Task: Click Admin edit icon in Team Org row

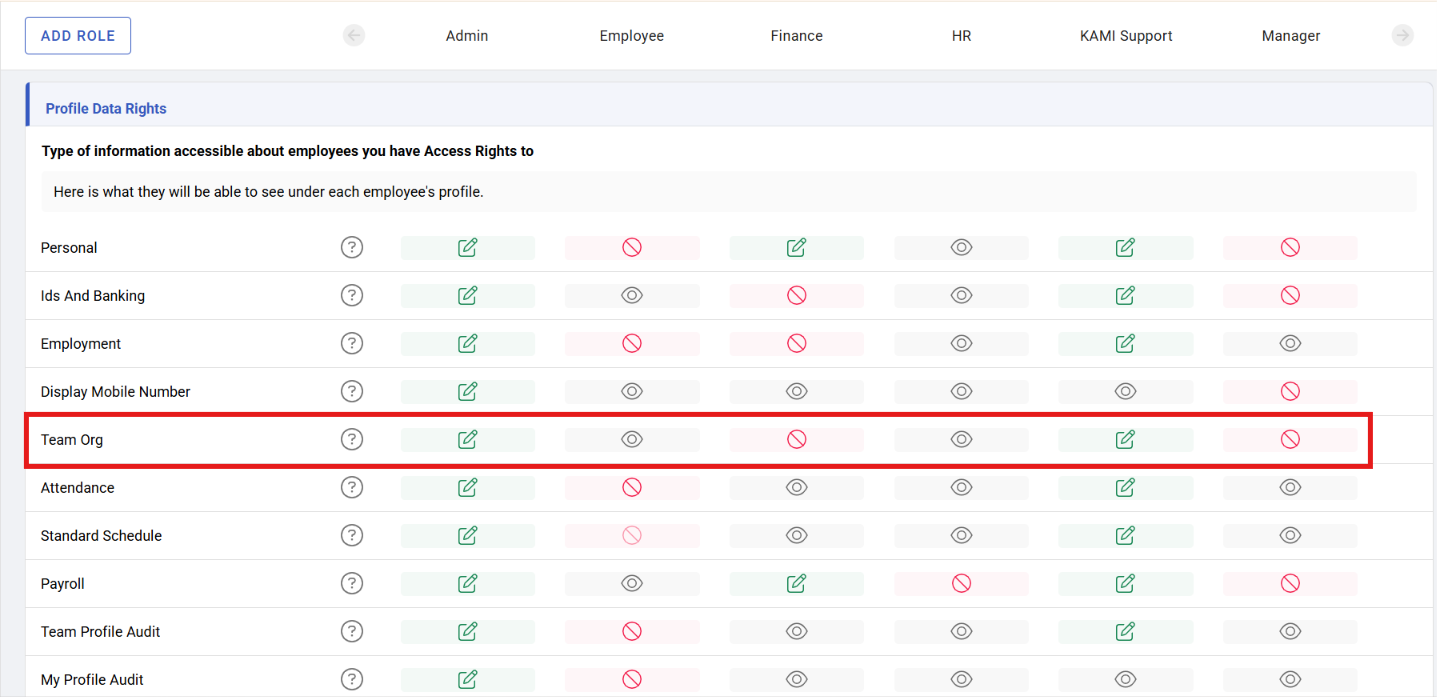Action: coord(468,439)
